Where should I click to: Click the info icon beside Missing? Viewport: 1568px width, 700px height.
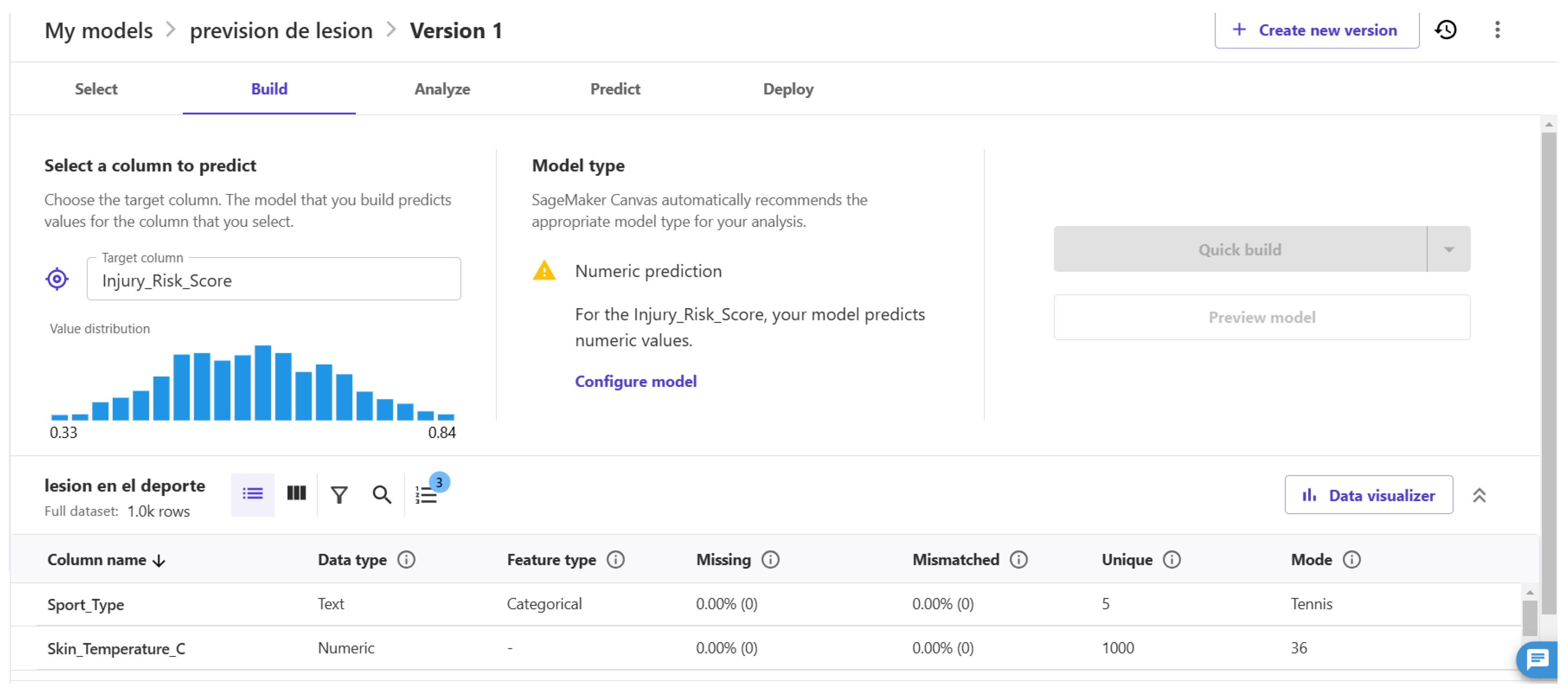tap(770, 560)
